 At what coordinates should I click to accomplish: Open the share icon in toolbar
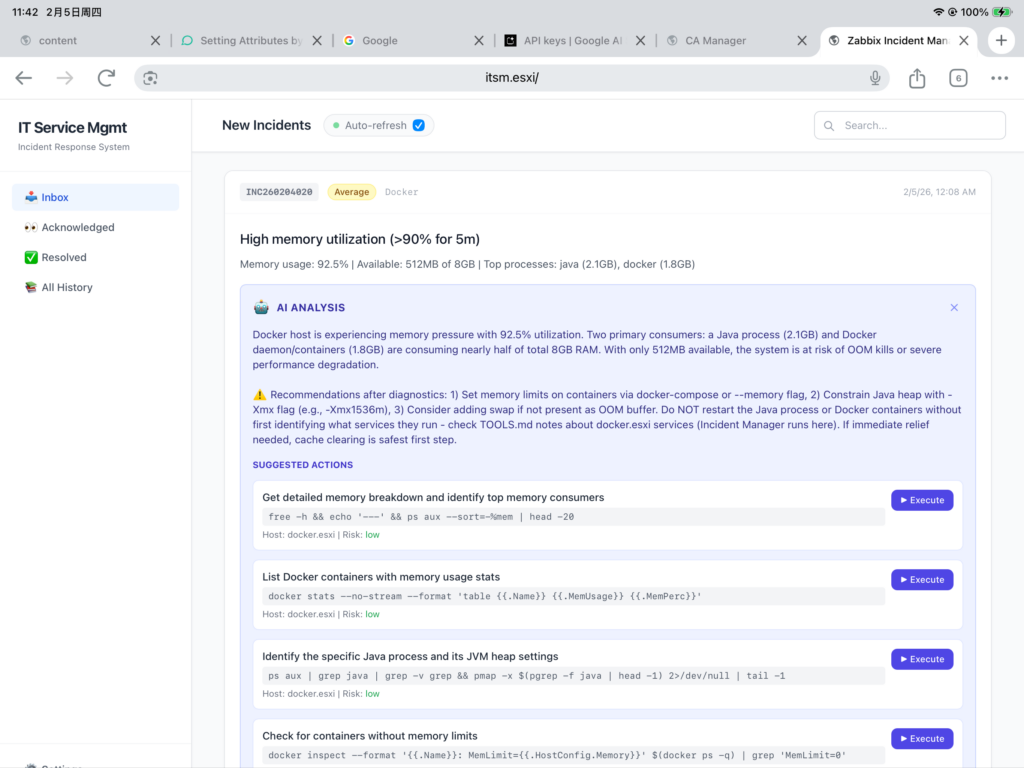(x=917, y=78)
